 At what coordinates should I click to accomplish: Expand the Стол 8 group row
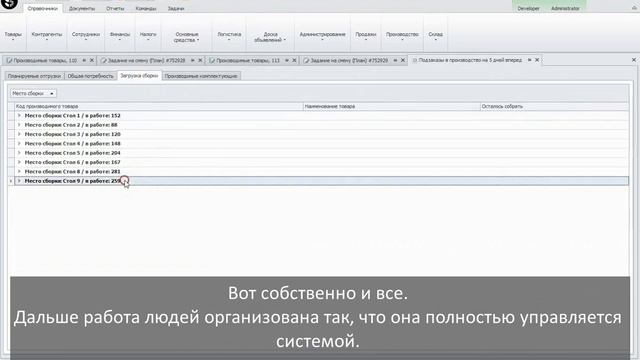(19, 171)
